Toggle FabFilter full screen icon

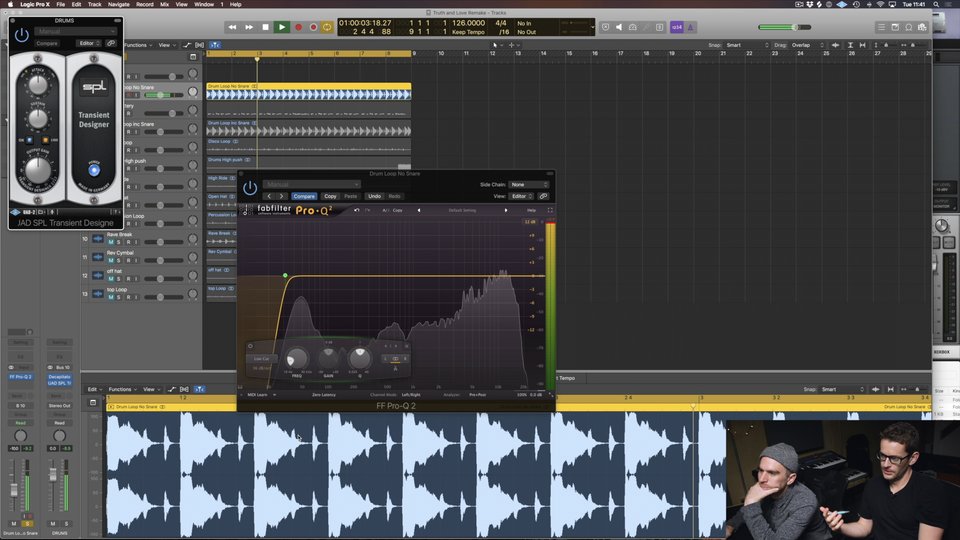[x=550, y=210]
